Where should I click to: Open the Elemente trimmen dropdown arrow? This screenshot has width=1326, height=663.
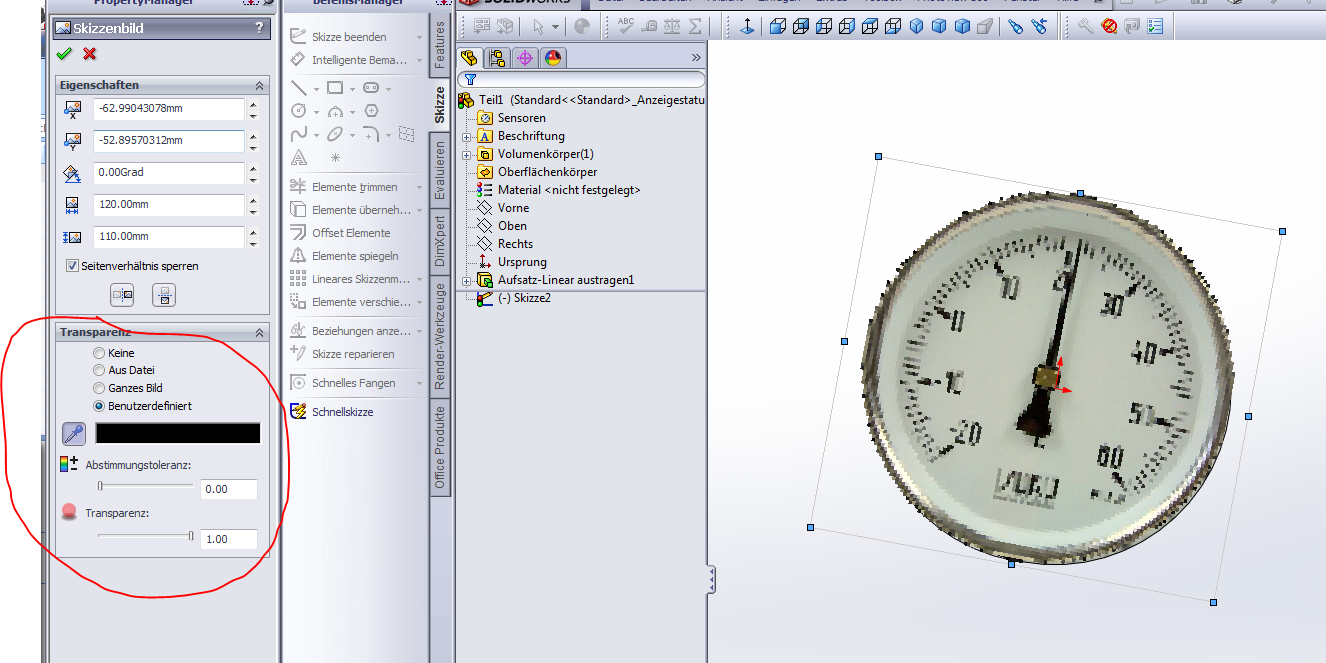click(419, 188)
